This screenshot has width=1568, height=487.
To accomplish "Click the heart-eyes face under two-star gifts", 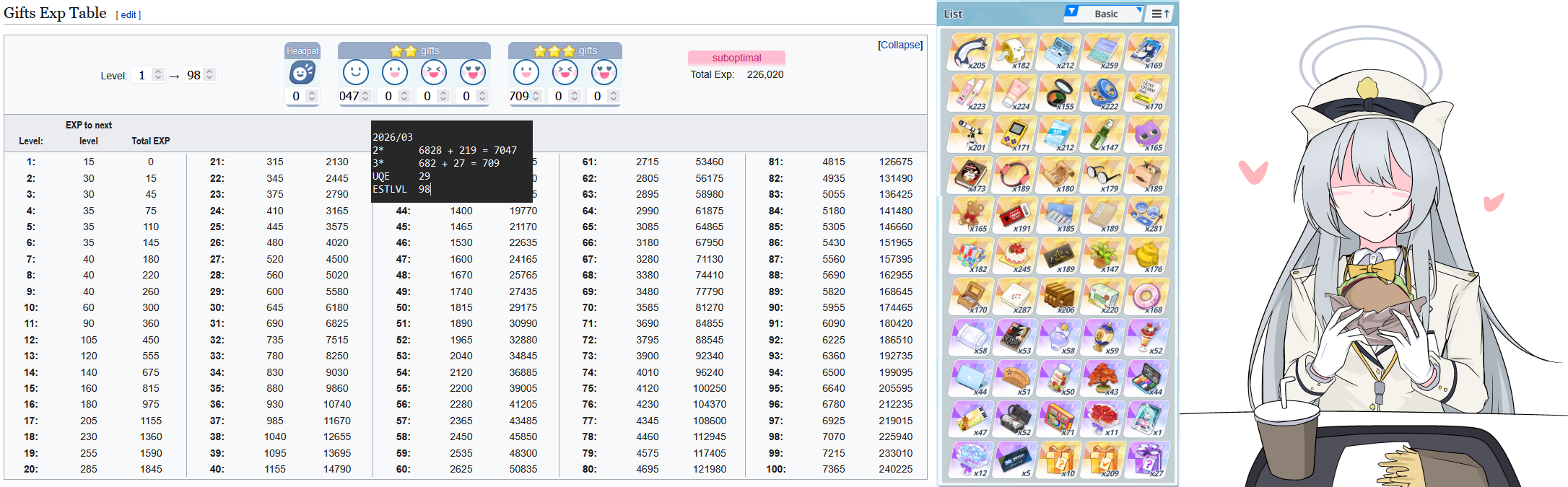I will pos(473,73).
